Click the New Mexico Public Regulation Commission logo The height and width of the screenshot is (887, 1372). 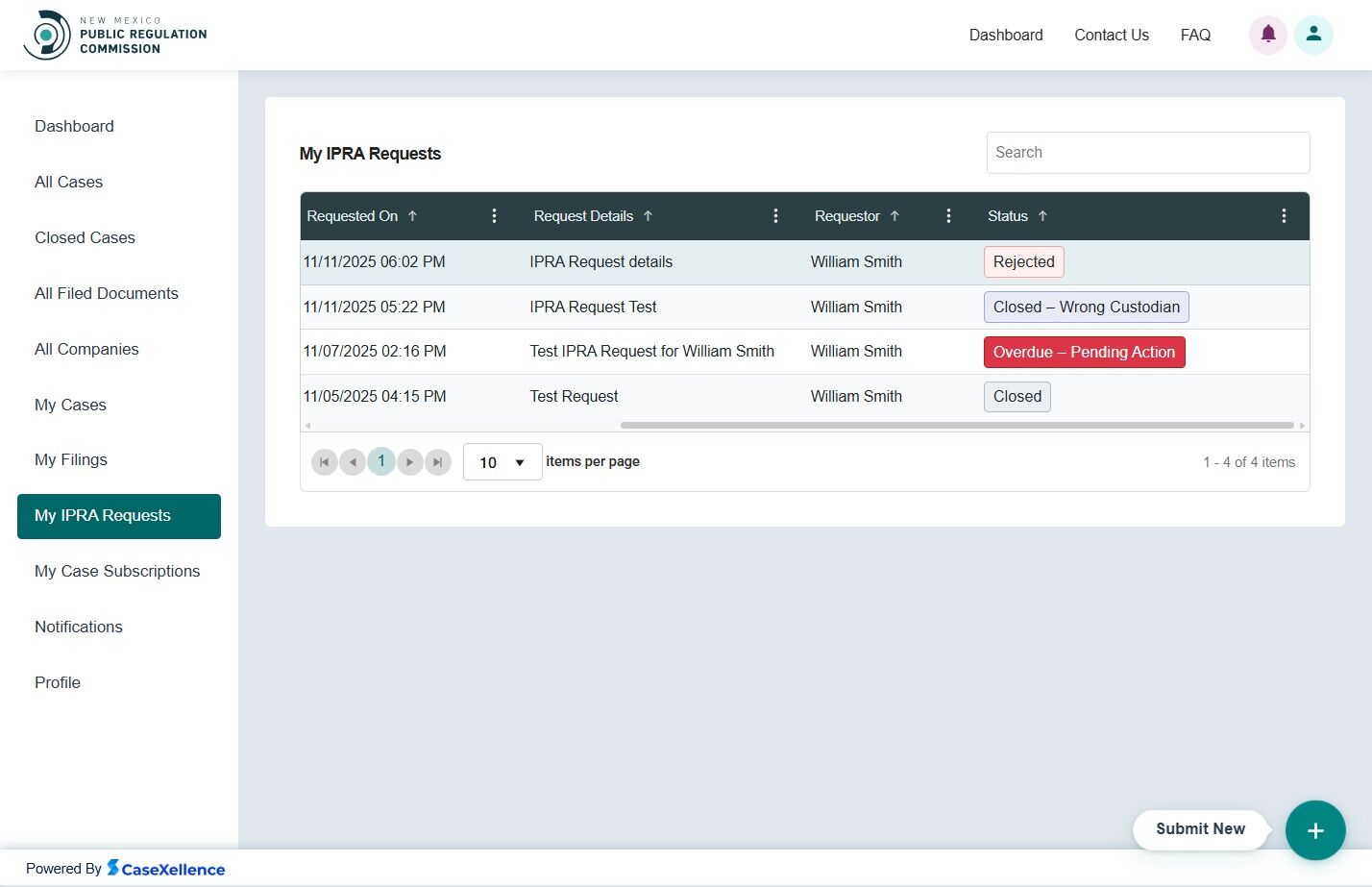click(x=114, y=35)
